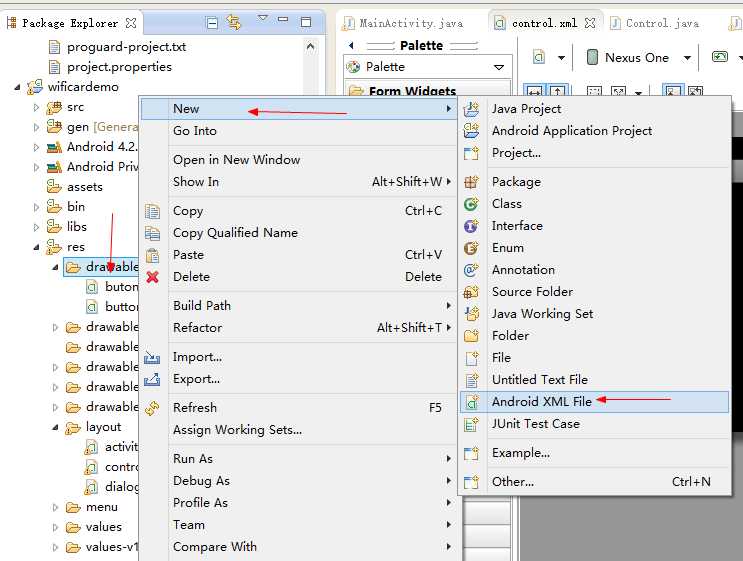This screenshot has height=561, width=743.
Task: Choose Build Path menu entry
Action: pos(299,306)
